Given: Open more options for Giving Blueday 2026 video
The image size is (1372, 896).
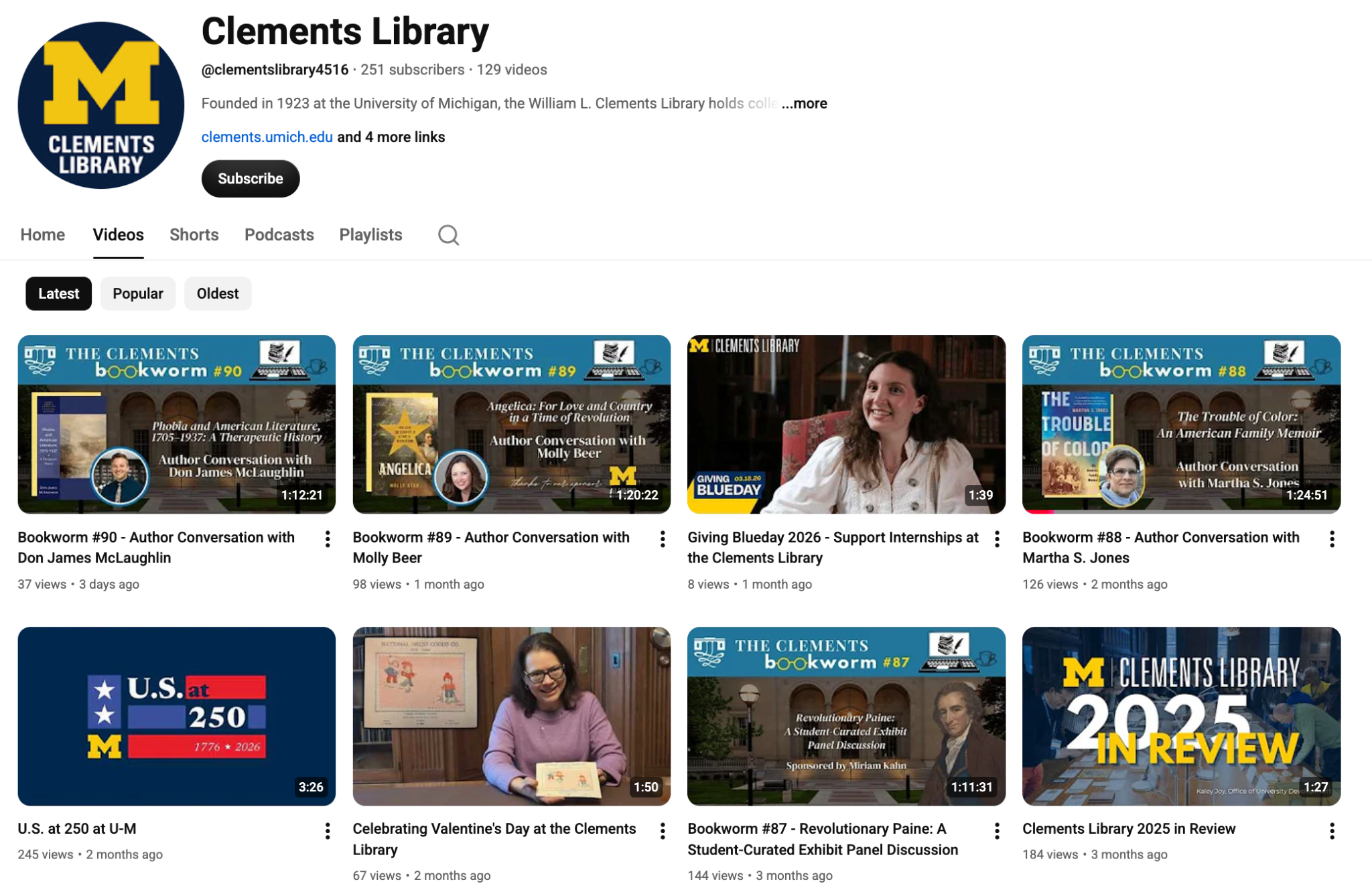Looking at the screenshot, I should [997, 539].
